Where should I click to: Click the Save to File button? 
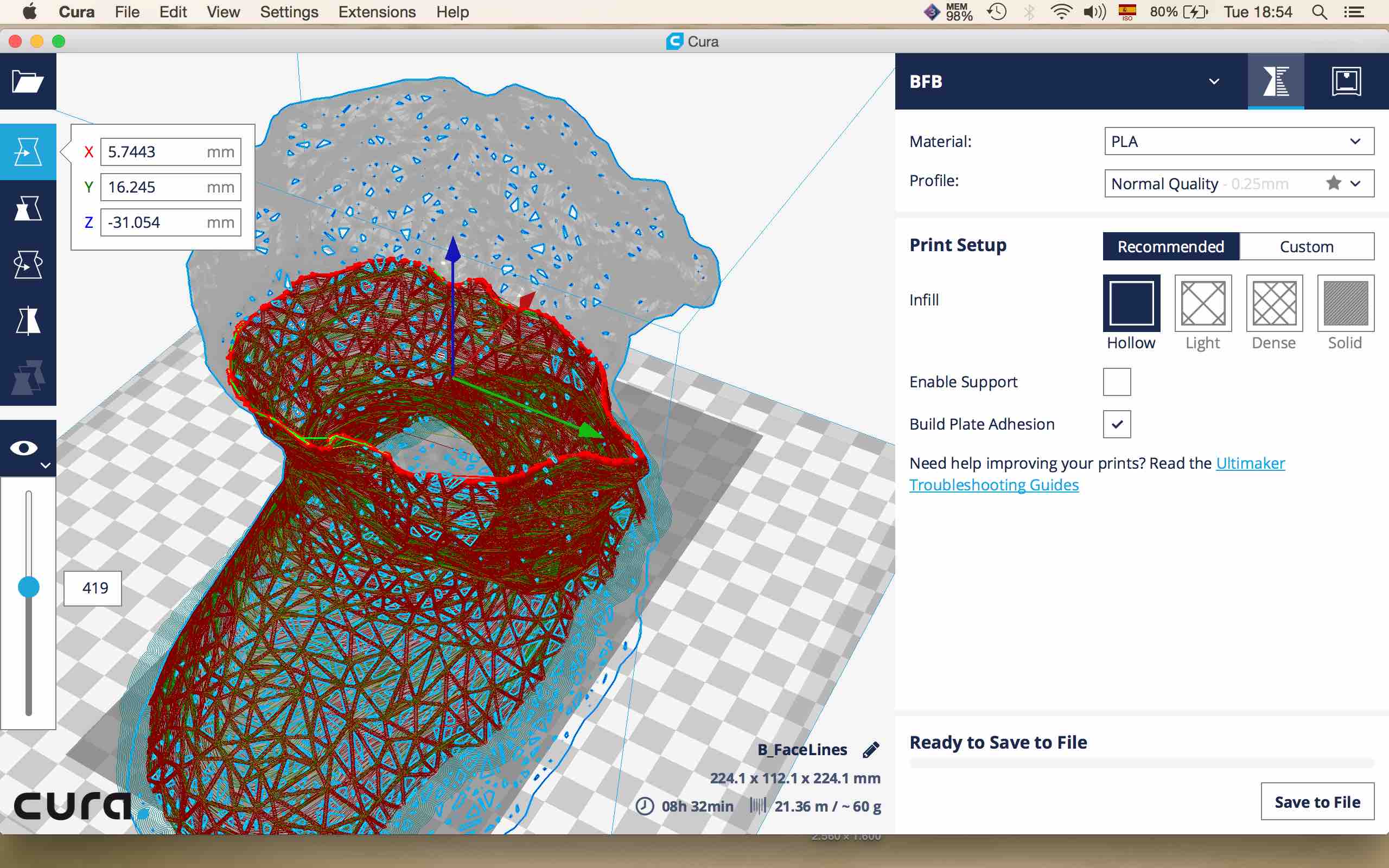click(1317, 801)
